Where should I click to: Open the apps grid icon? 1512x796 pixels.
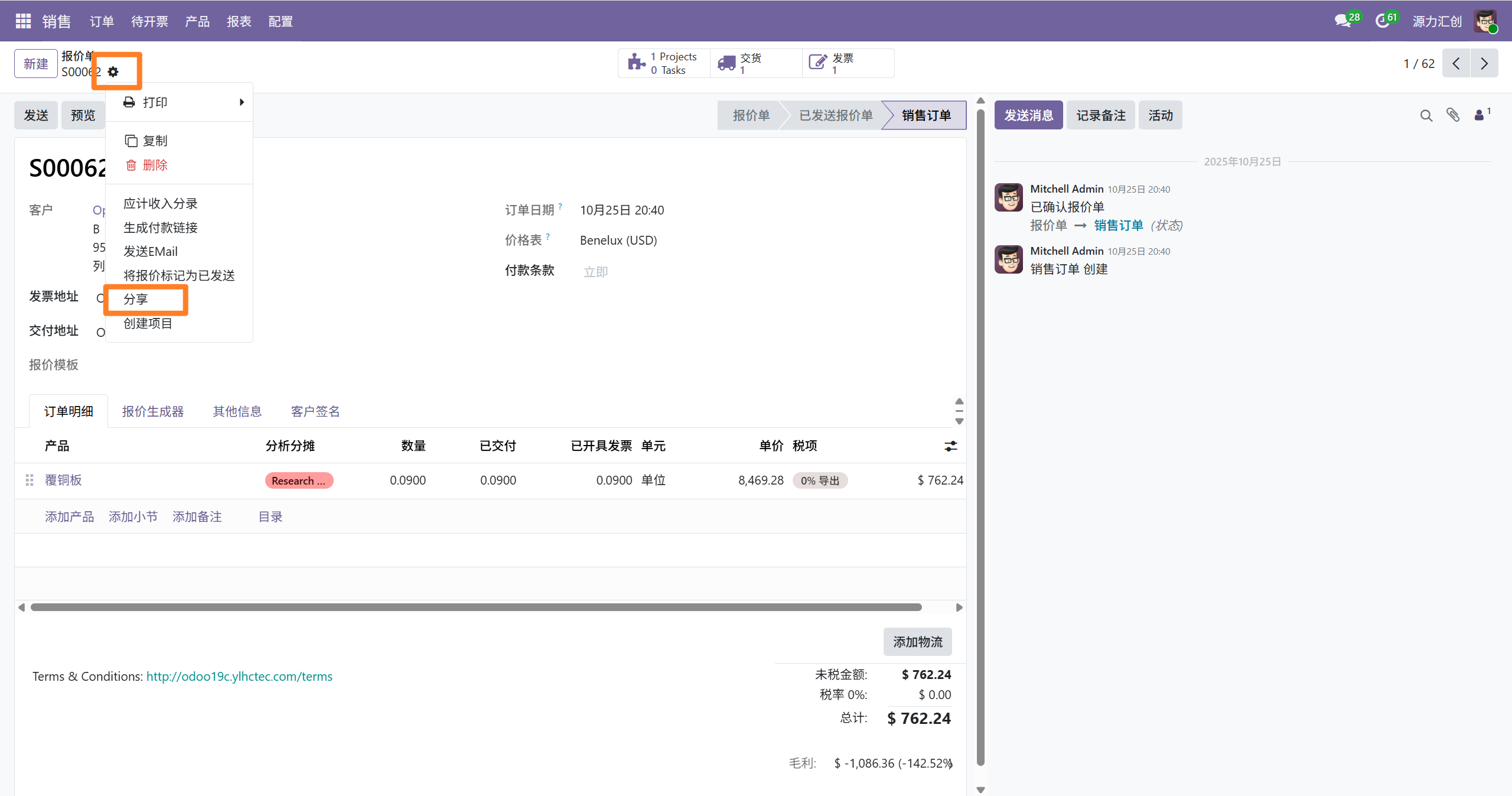[x=22, y=21]
